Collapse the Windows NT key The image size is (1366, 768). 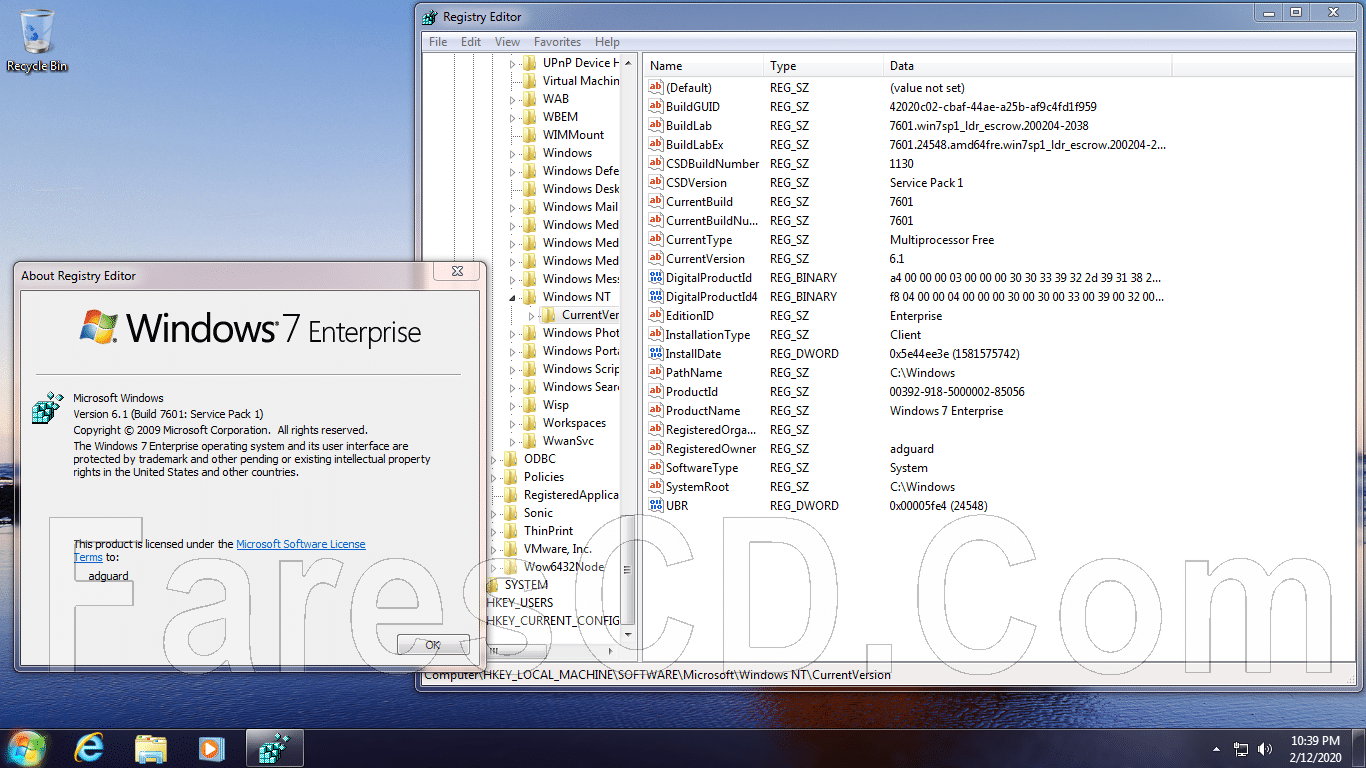[513, 298]
